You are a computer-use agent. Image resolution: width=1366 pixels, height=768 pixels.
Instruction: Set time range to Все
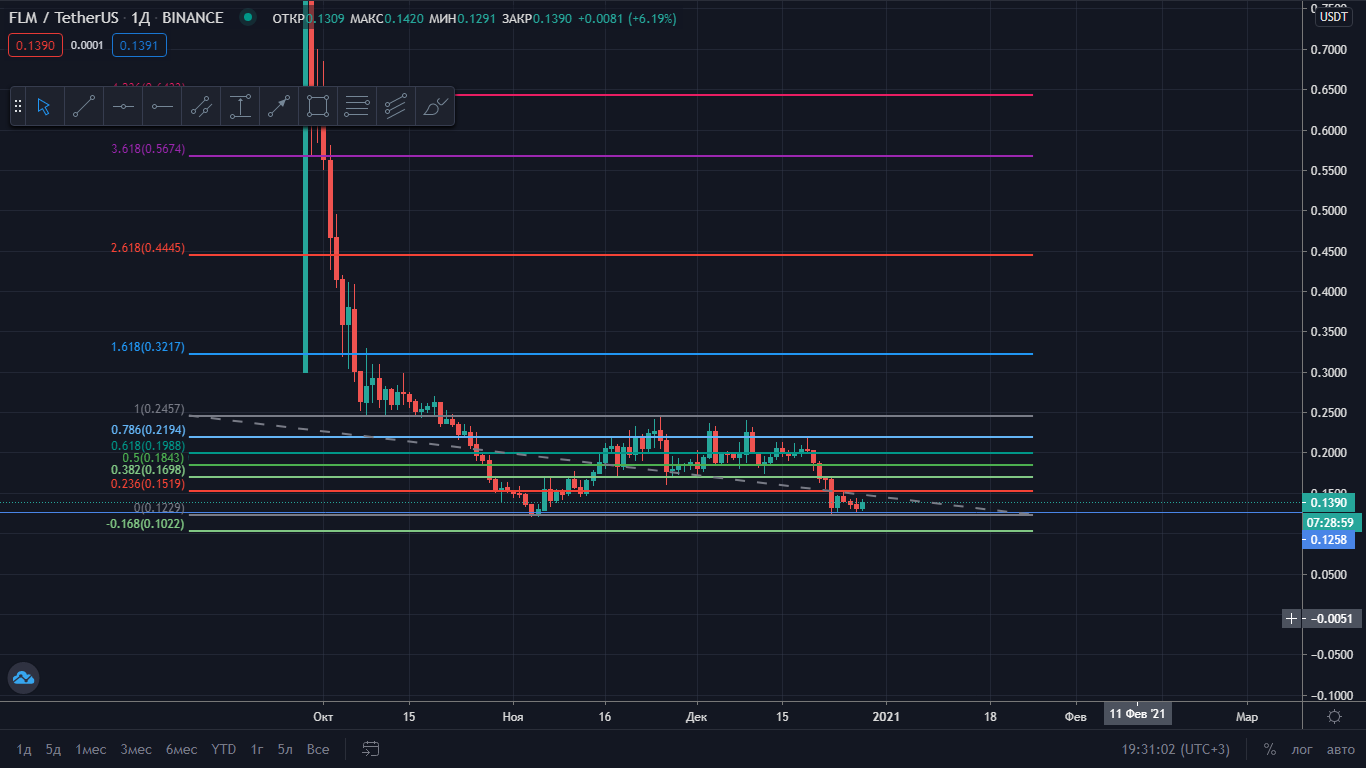pyautogui.click(x=318, y=749)
